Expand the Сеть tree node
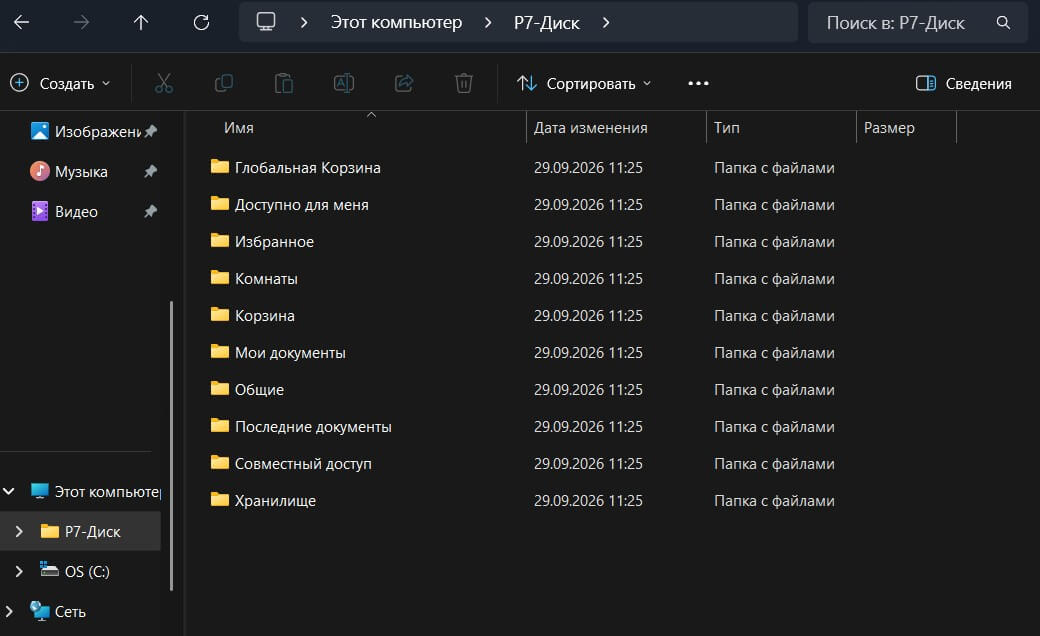1040x636 pixels. [x=9, y=611]
